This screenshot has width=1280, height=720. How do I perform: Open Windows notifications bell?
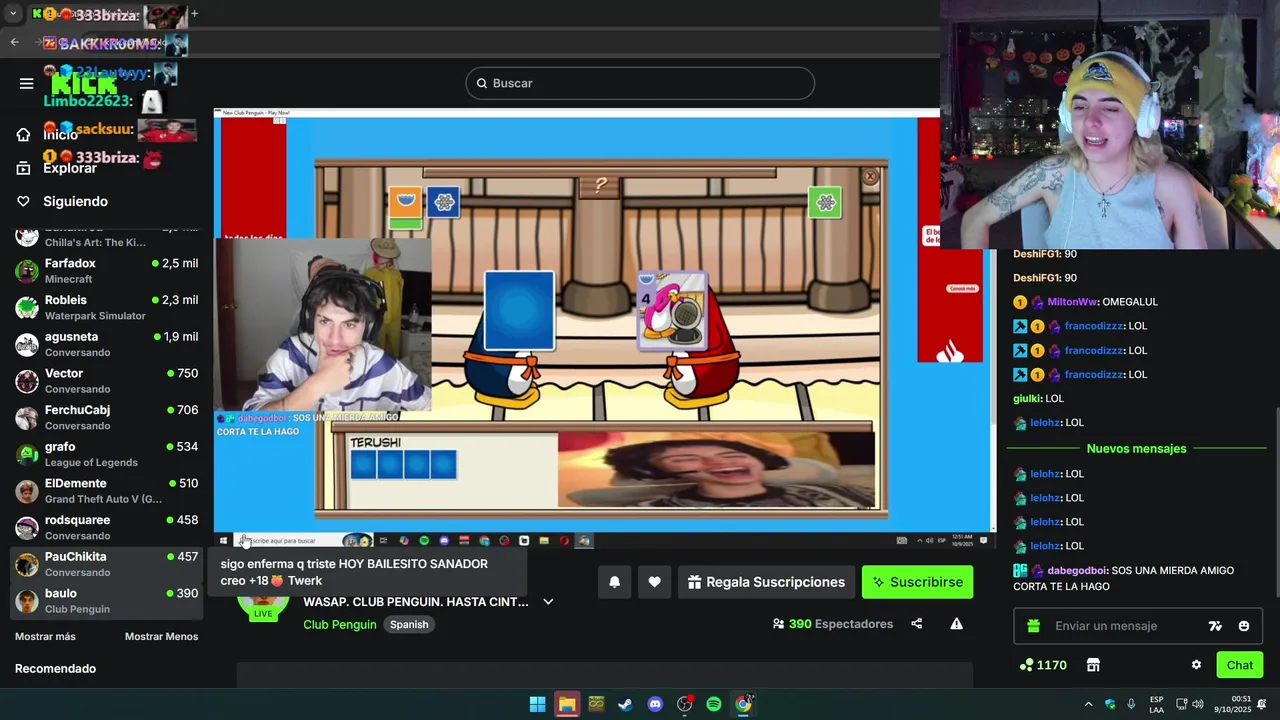pyautogui.click(x=1262, y=704)
